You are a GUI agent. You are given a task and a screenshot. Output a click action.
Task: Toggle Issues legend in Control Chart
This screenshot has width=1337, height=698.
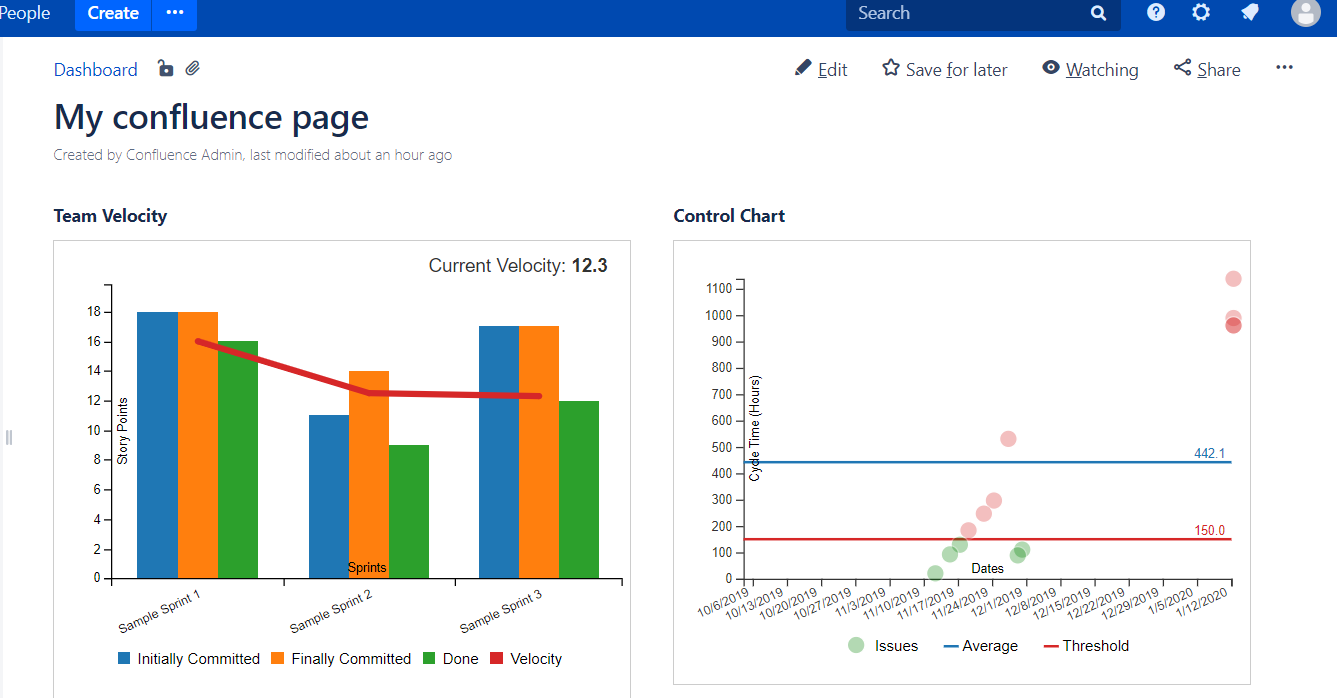tap(883, 646)
